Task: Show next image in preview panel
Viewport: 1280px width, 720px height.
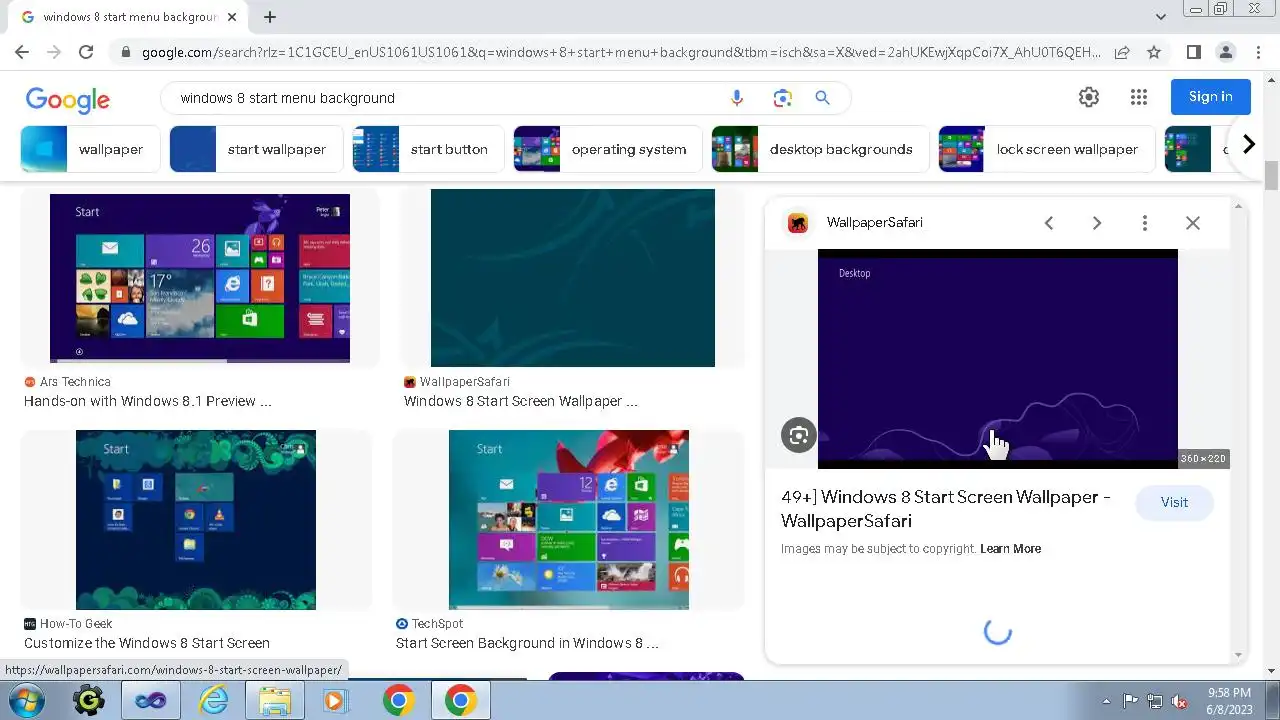Action: pyautogui.click(x=1097, y=223)
